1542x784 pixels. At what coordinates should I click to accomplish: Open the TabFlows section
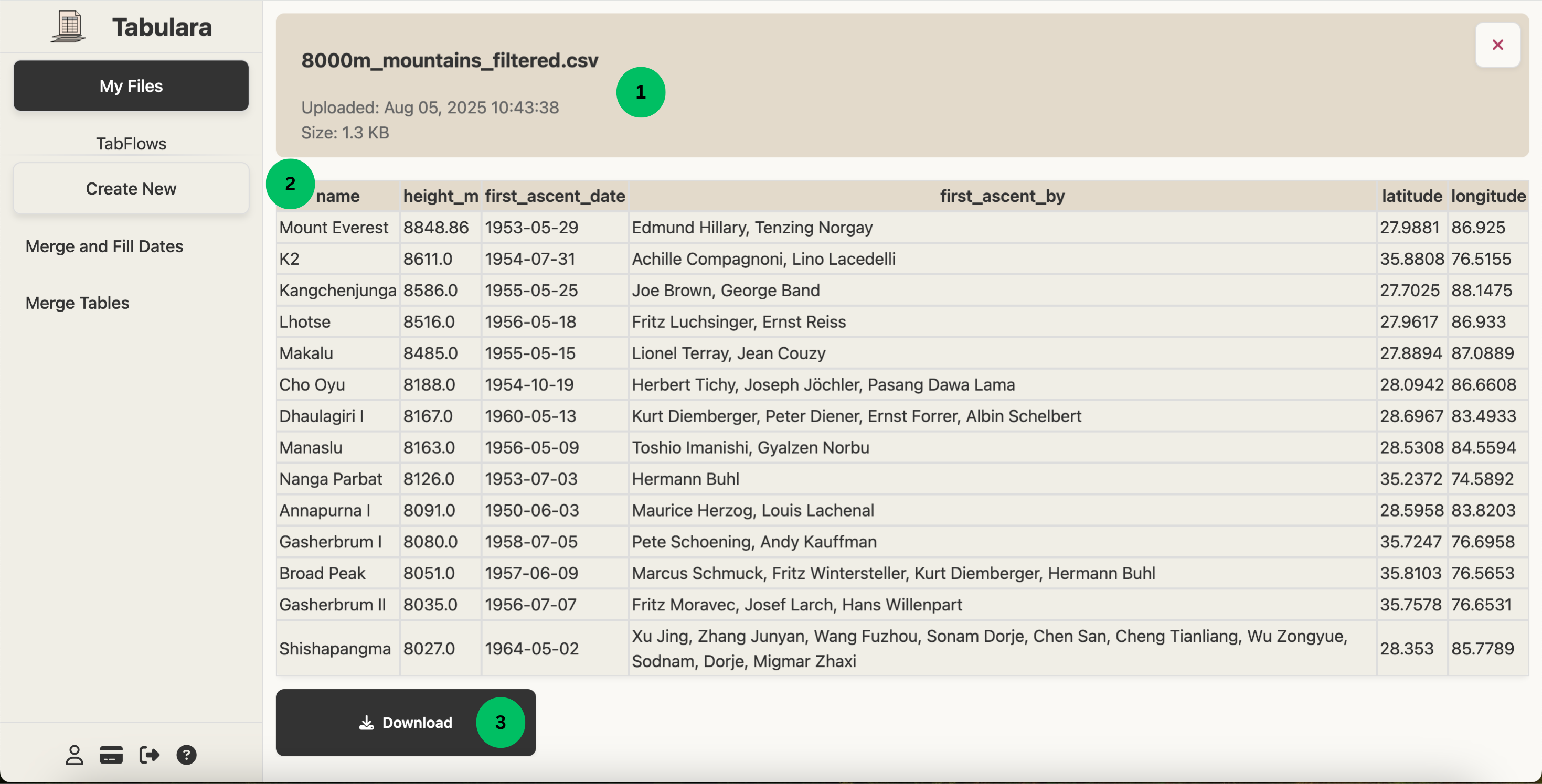coord(131,143)
